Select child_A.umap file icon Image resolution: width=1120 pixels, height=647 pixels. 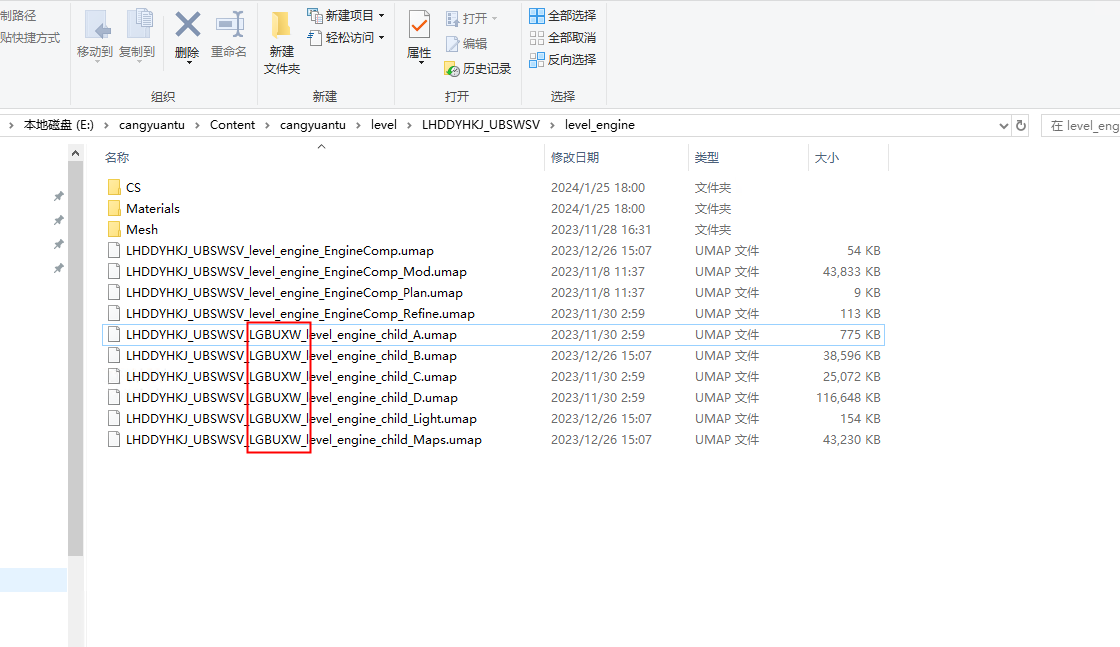114,334
